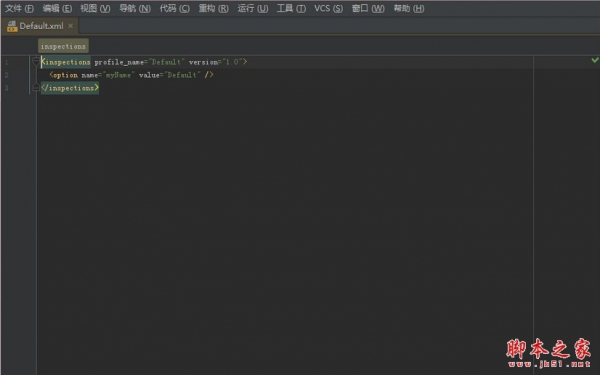This screenshot has width=600, height=375.
Task: Open the 视图 (V) menu
Action: (95, 8)
